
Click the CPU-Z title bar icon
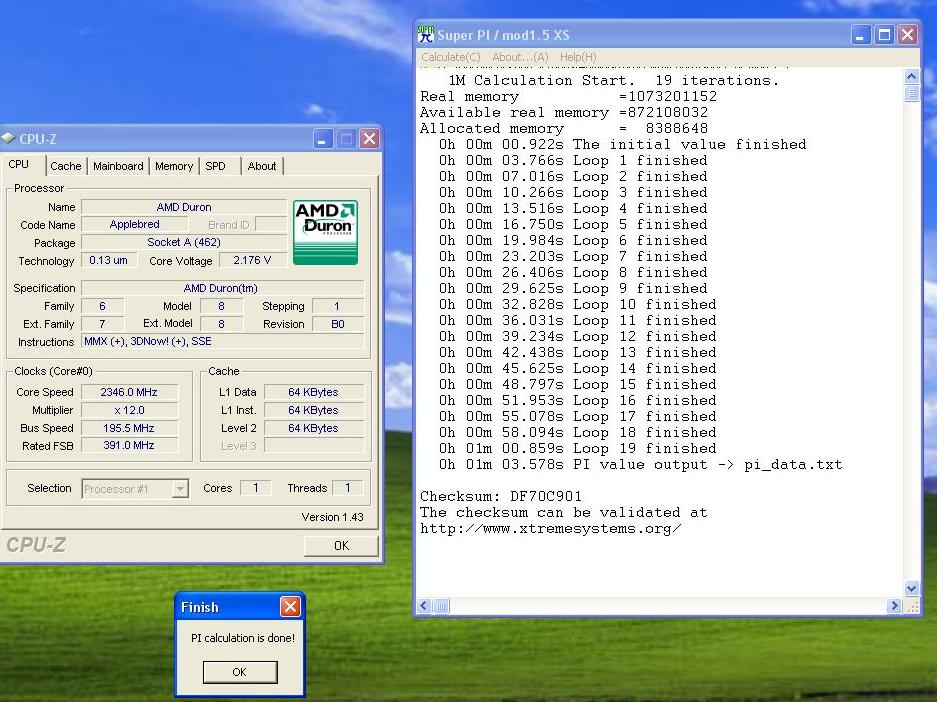tap(8, 138)
